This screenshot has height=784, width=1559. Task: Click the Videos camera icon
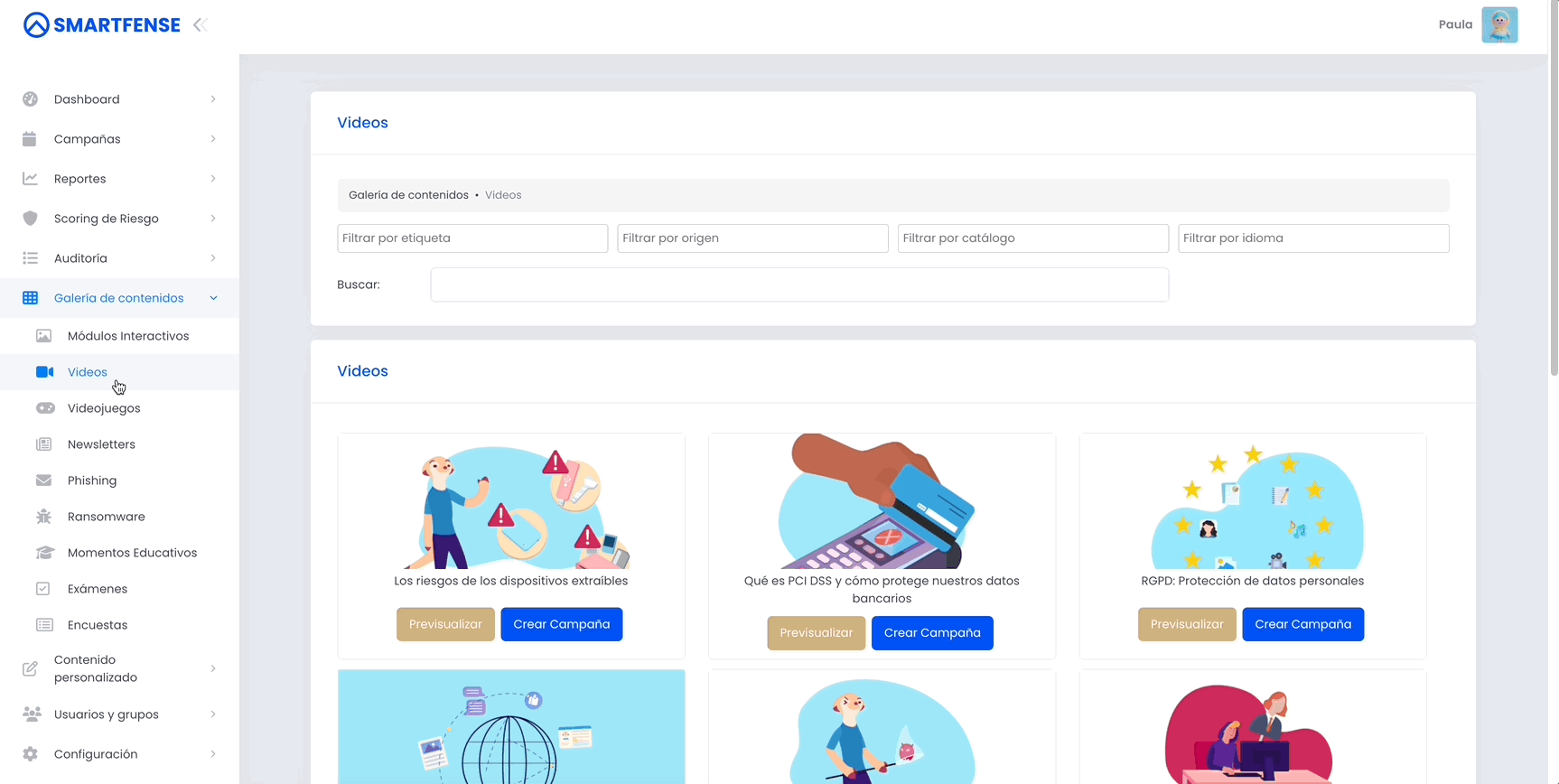tap(44, 372)
